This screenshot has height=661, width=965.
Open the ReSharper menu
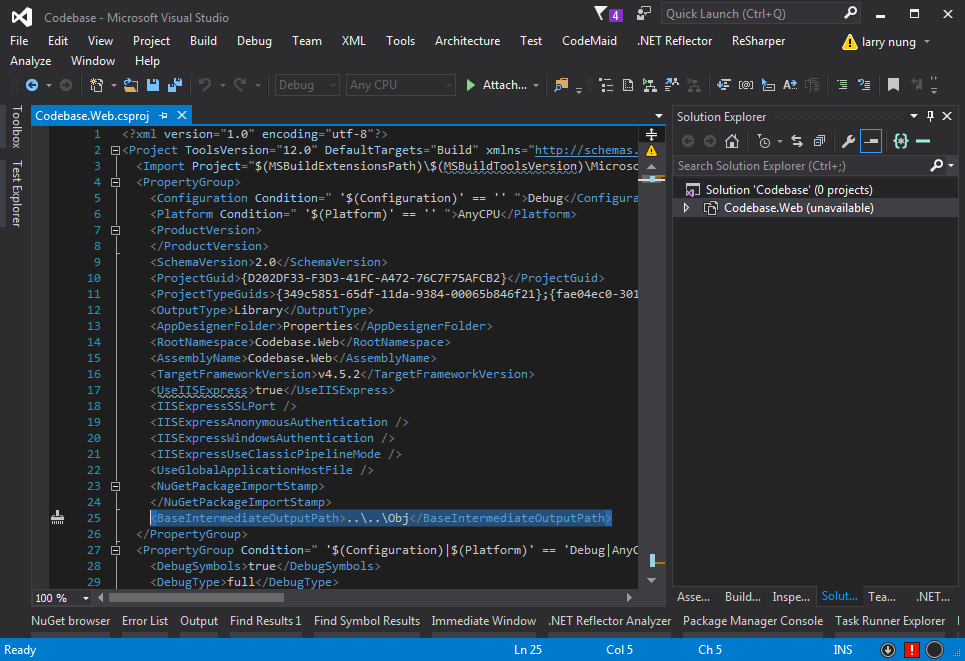pyautogui.click(x=758, y=41)
